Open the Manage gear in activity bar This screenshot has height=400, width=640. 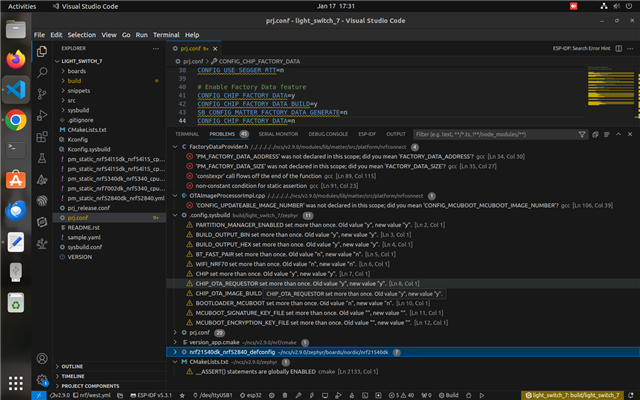(x=42, y=380)
